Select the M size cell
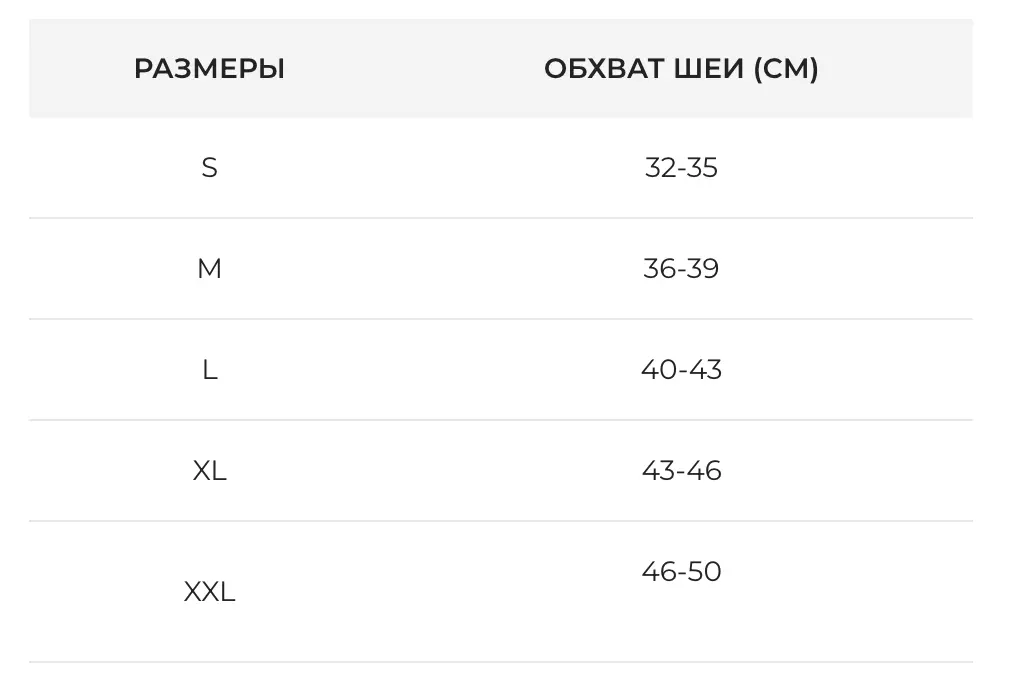Viewport: 1026px width, 692px height. coord(209,269)
